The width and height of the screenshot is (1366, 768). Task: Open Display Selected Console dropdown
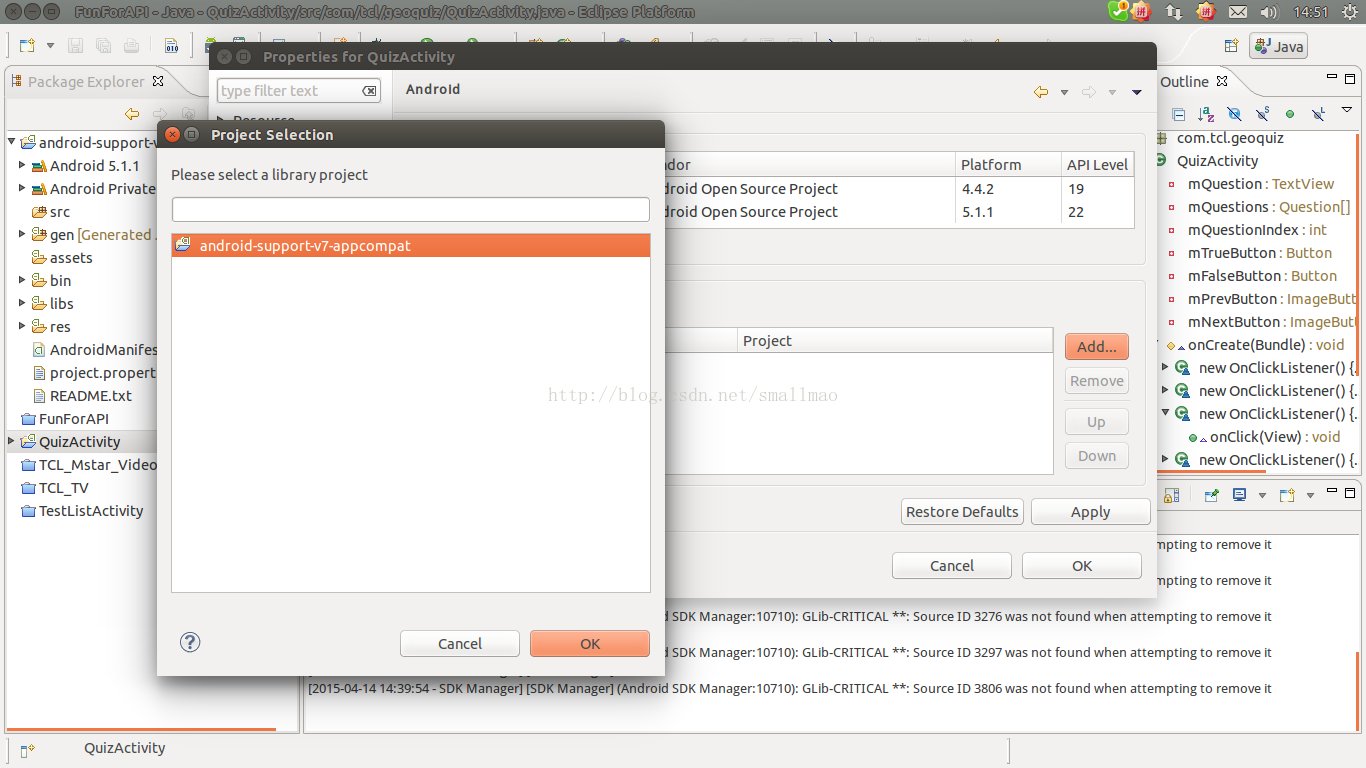(1262, 495)
